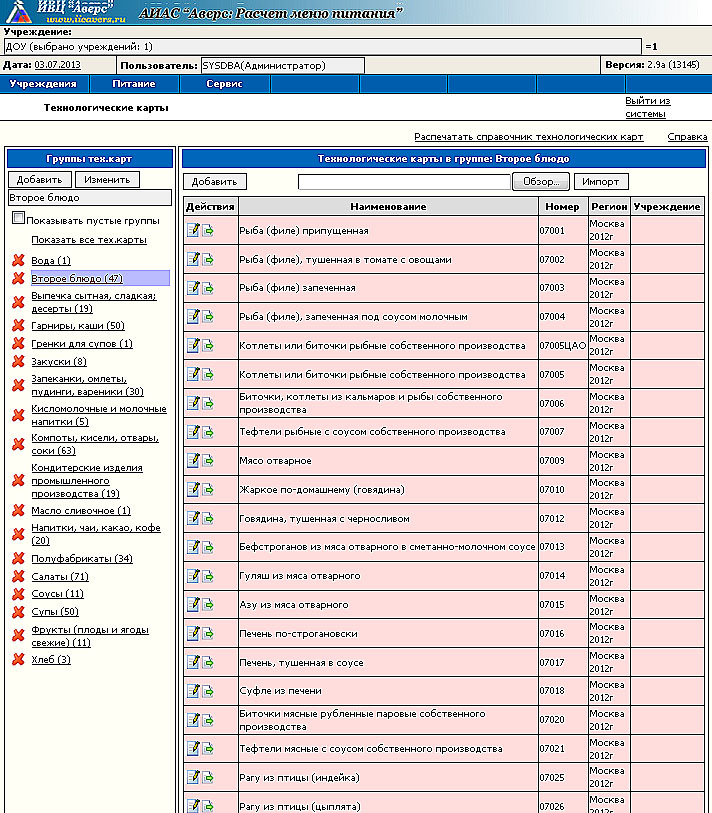712x813 pixels.
Task: Edit the Мясо отварное card
Action: pos(193,460)
